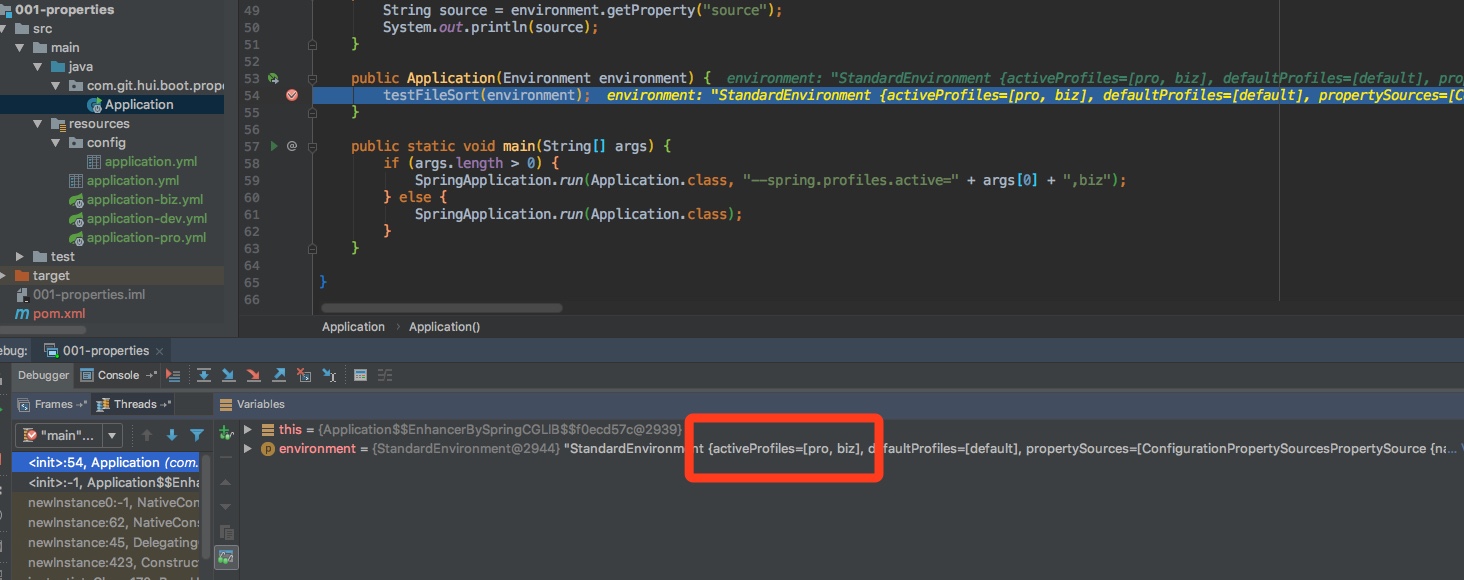Open the Evaluate Expression calculator icon
This screenshot has width=1464, height=580.
(x=361, y=375)
